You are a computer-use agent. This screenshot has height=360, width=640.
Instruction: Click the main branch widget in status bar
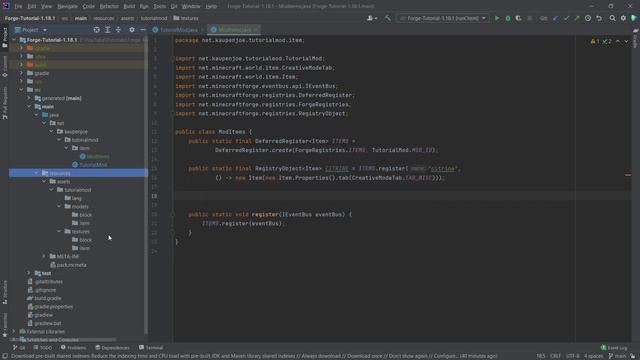tap(617, 356)
